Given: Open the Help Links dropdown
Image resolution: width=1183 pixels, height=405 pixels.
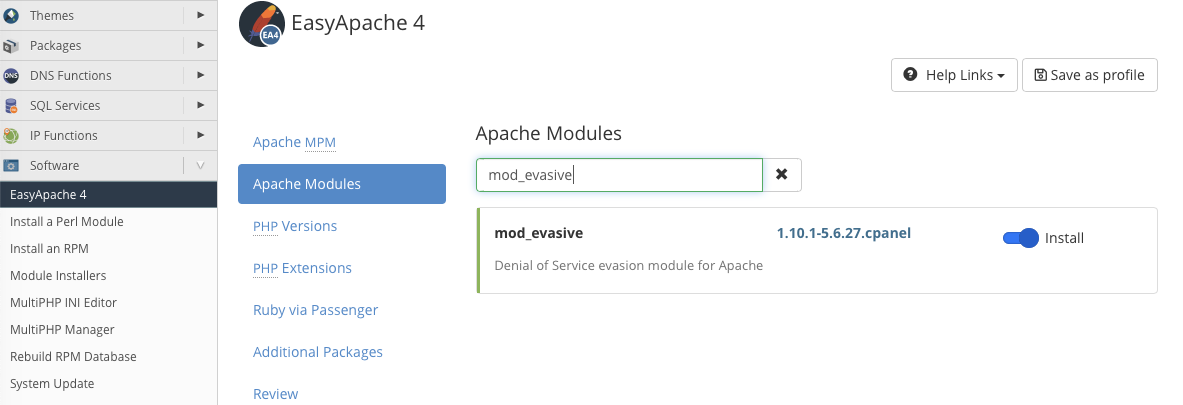Looking at the screenshot, I should pos(954,75).
